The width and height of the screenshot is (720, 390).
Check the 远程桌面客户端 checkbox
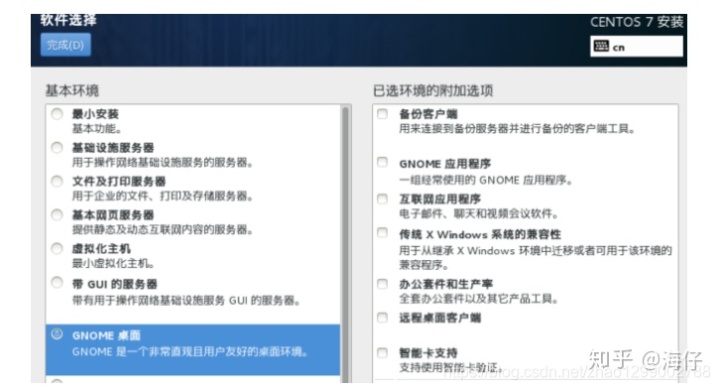pos(382,317)
